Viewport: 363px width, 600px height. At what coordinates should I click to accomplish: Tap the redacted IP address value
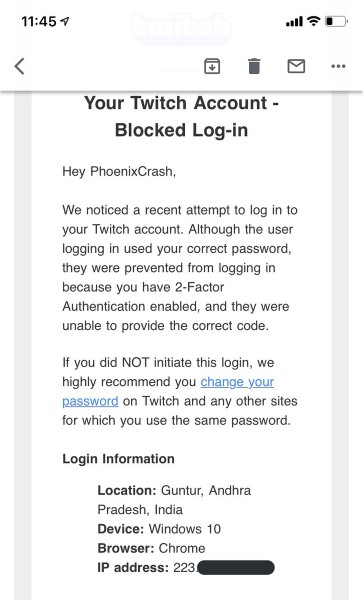point(236,567)
